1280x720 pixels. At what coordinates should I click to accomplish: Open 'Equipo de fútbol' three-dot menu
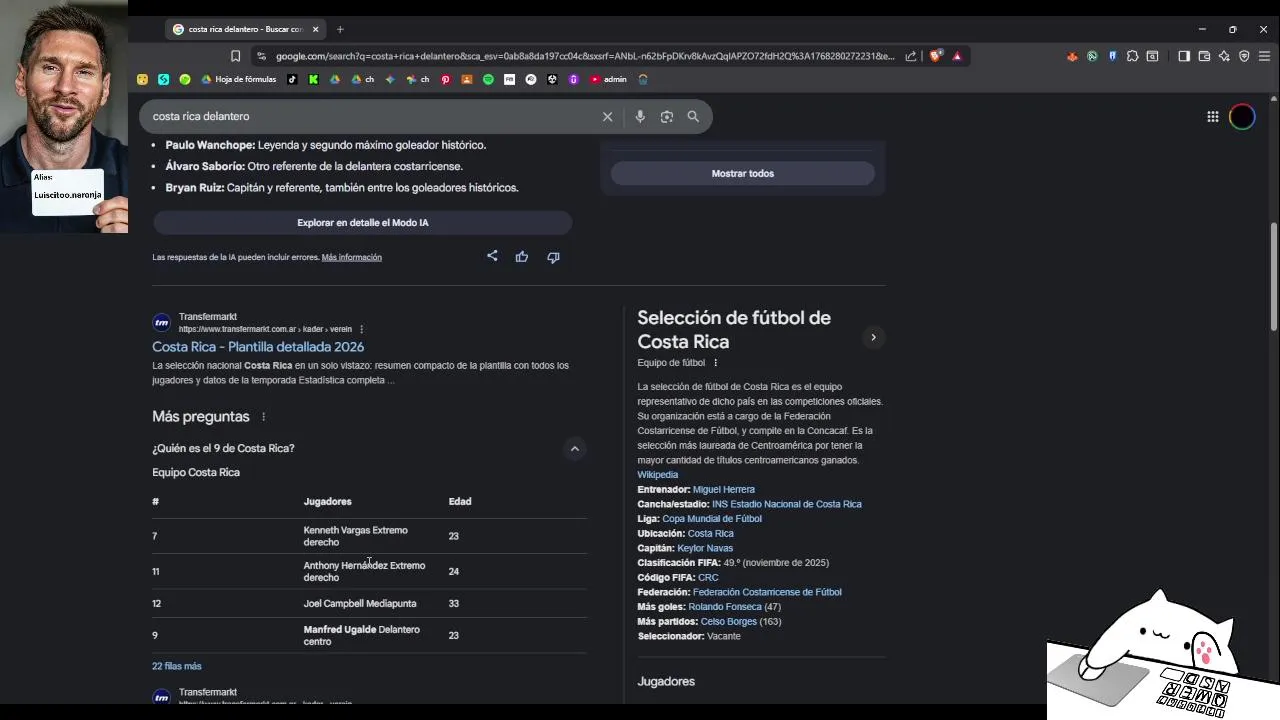(715, 363)
